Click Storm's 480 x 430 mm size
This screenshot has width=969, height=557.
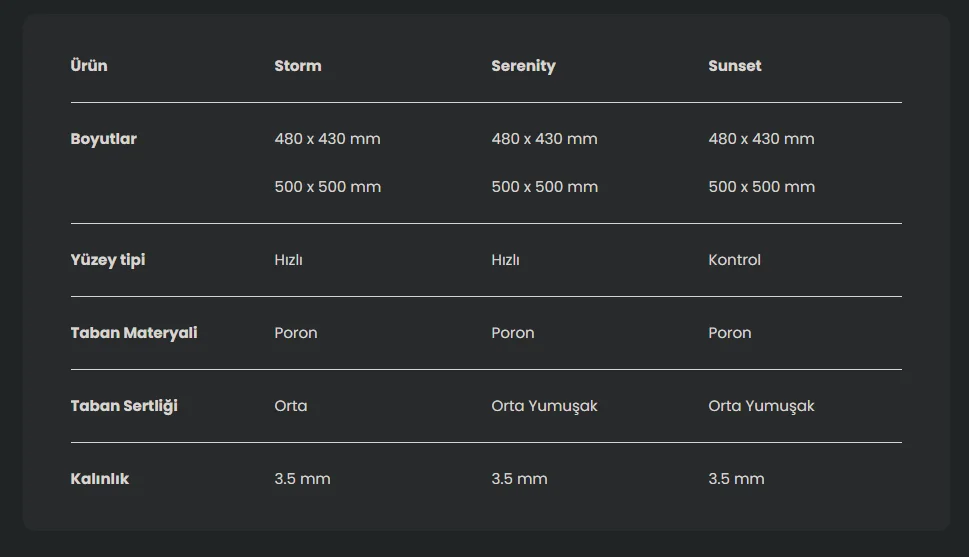(x=327, y=139)
